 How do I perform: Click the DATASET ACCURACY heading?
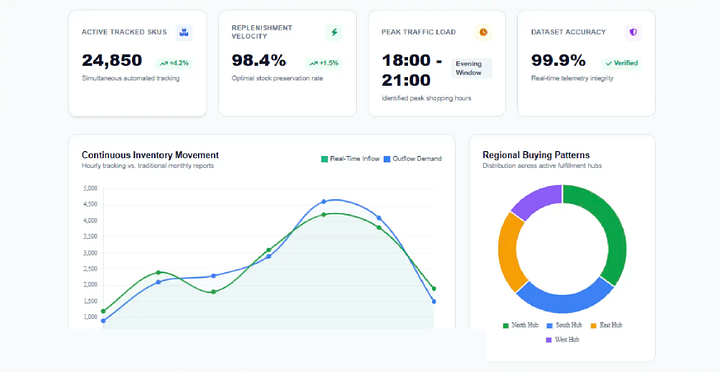tap(568, 32)
